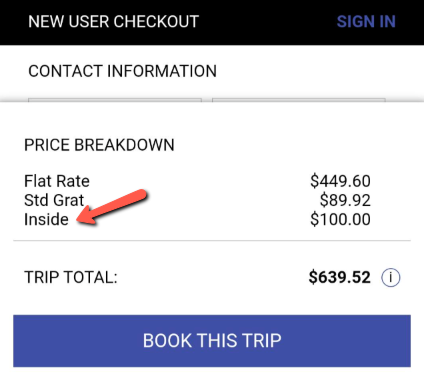Click the BOOK THIS TRIP button

pyautogui.click(x=212, y=341)
